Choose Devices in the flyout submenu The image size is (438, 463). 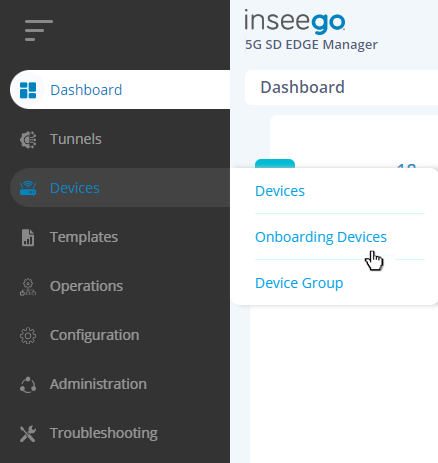pos(280,191)
